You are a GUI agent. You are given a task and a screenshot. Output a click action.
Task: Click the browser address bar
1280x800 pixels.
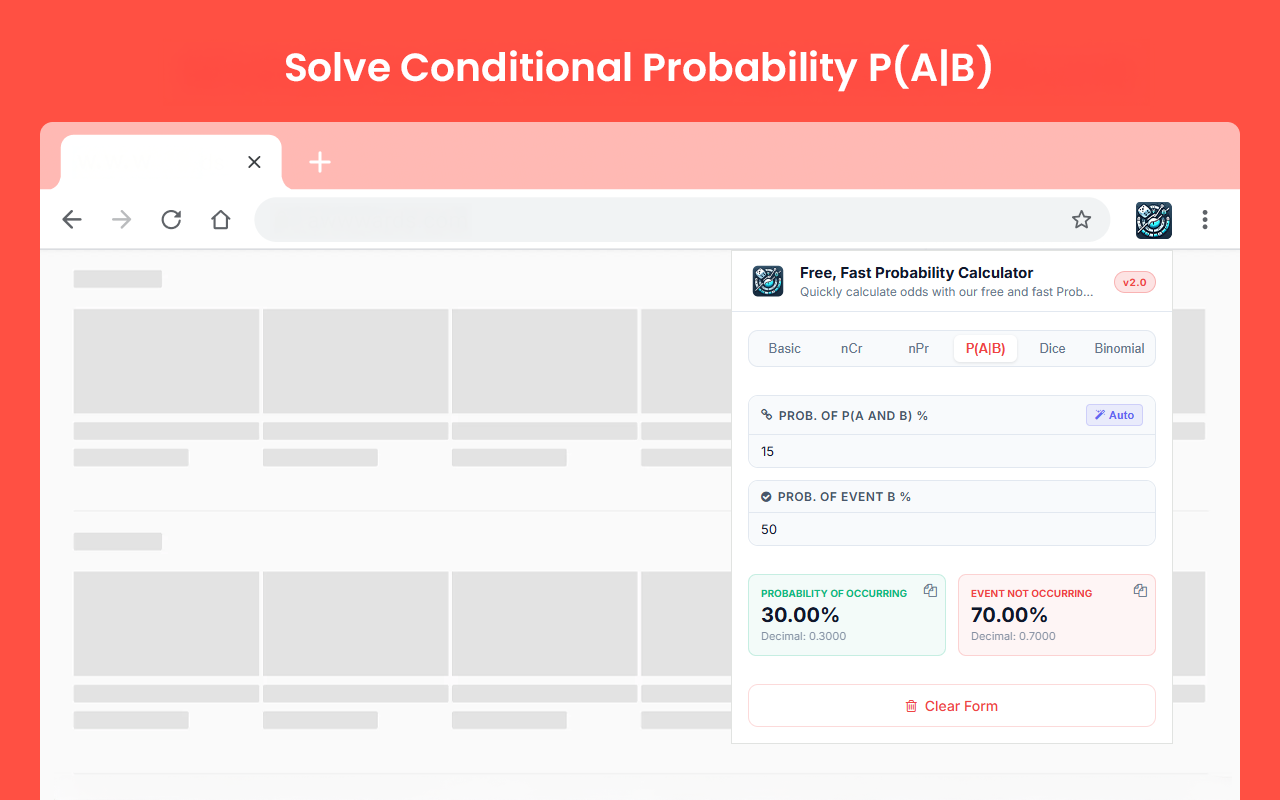pyautogui.click(x=660, y=220)
